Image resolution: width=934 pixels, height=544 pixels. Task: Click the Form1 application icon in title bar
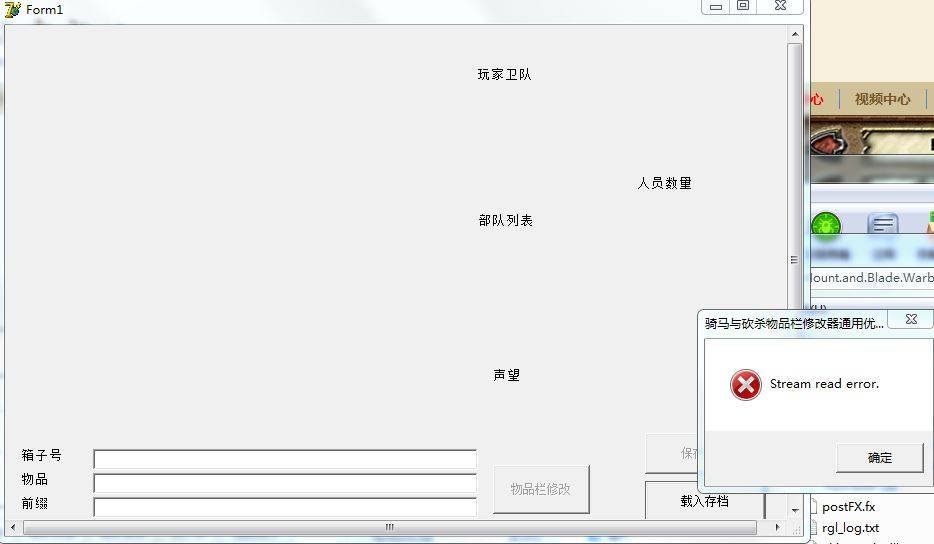(13, 9)
